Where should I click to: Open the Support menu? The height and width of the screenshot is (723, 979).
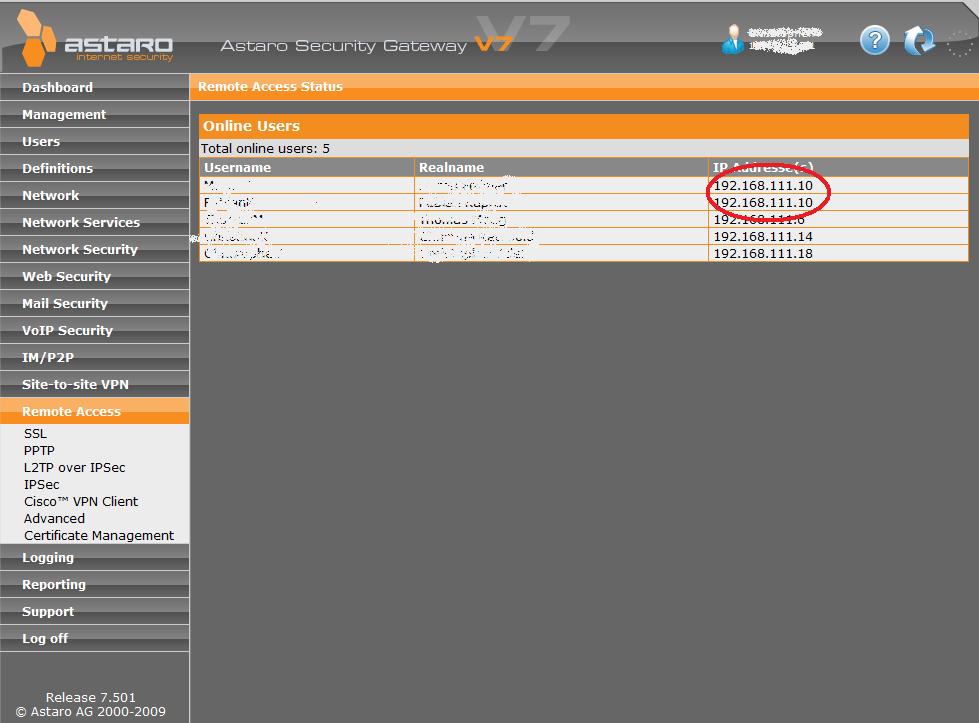coord(94,611)
